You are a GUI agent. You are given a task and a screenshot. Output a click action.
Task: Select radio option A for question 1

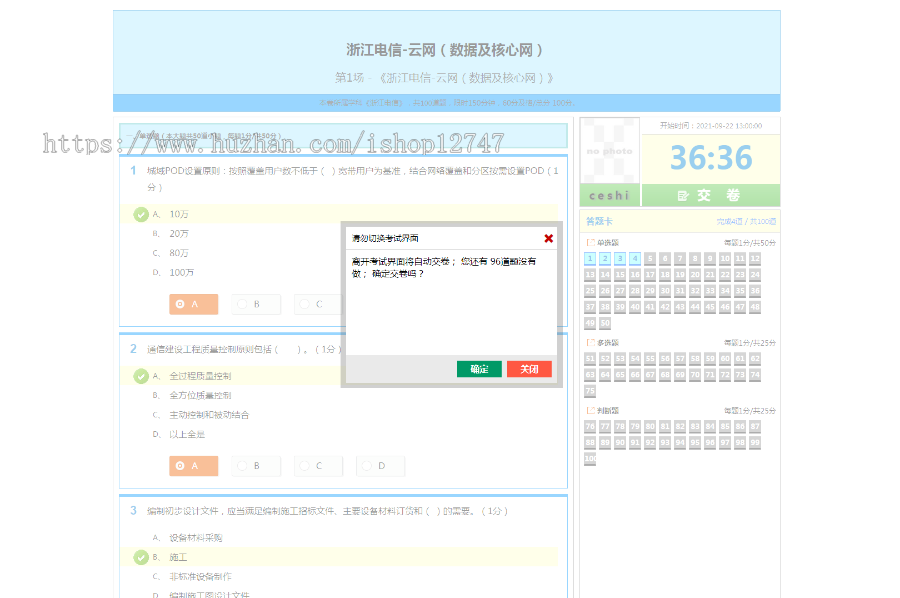click(x=193, y=304)
